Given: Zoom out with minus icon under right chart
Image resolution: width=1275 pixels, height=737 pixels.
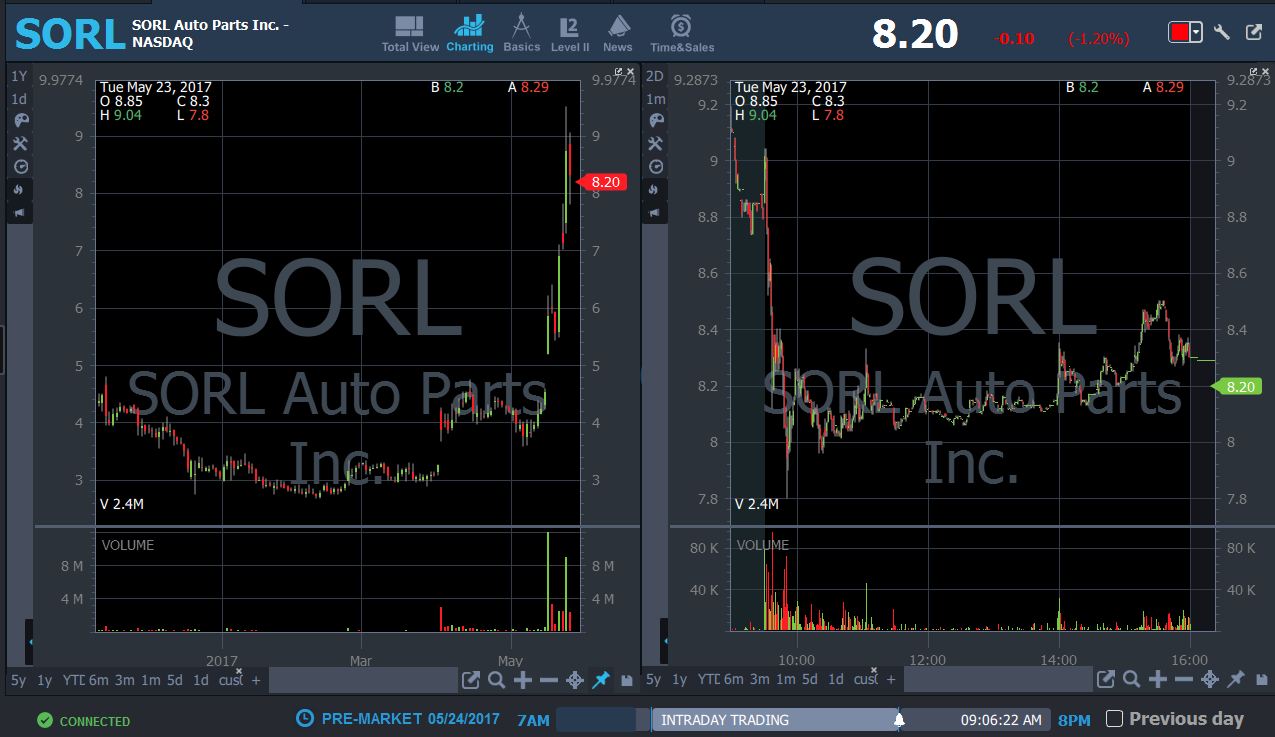Looking at the screenshot, I should (1184, 680).
